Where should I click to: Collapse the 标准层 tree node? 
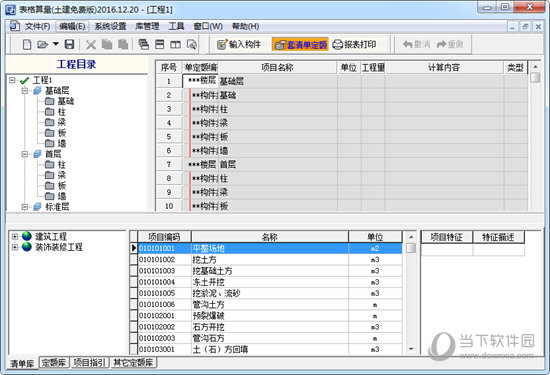click(x=25, y=207)
